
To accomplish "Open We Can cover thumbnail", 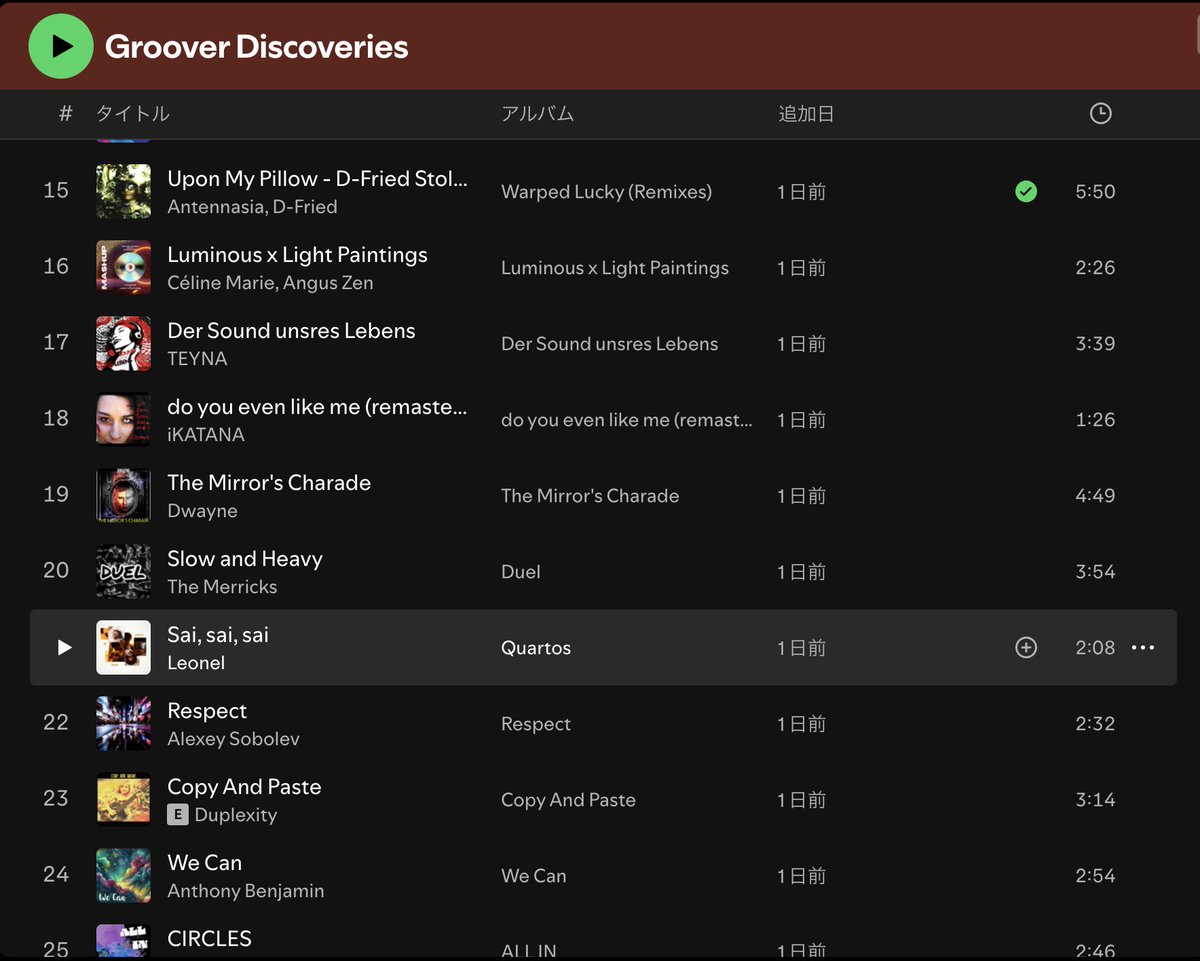I will (124, 875).
